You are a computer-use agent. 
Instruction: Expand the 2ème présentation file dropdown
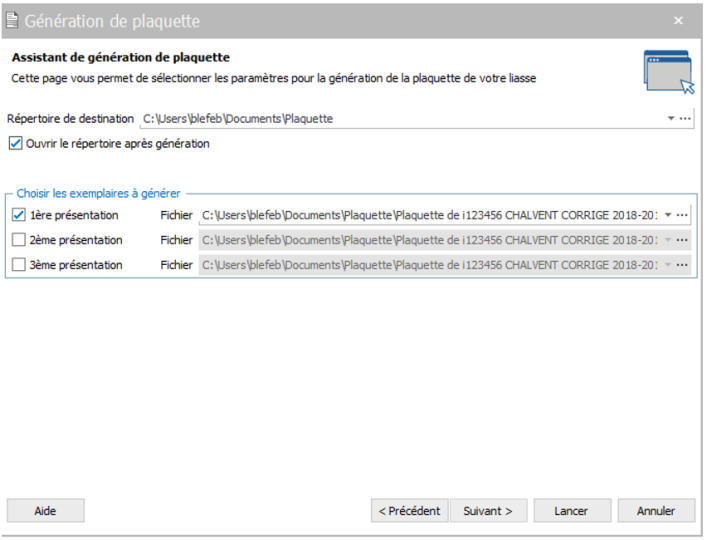[x=668, y=240]
